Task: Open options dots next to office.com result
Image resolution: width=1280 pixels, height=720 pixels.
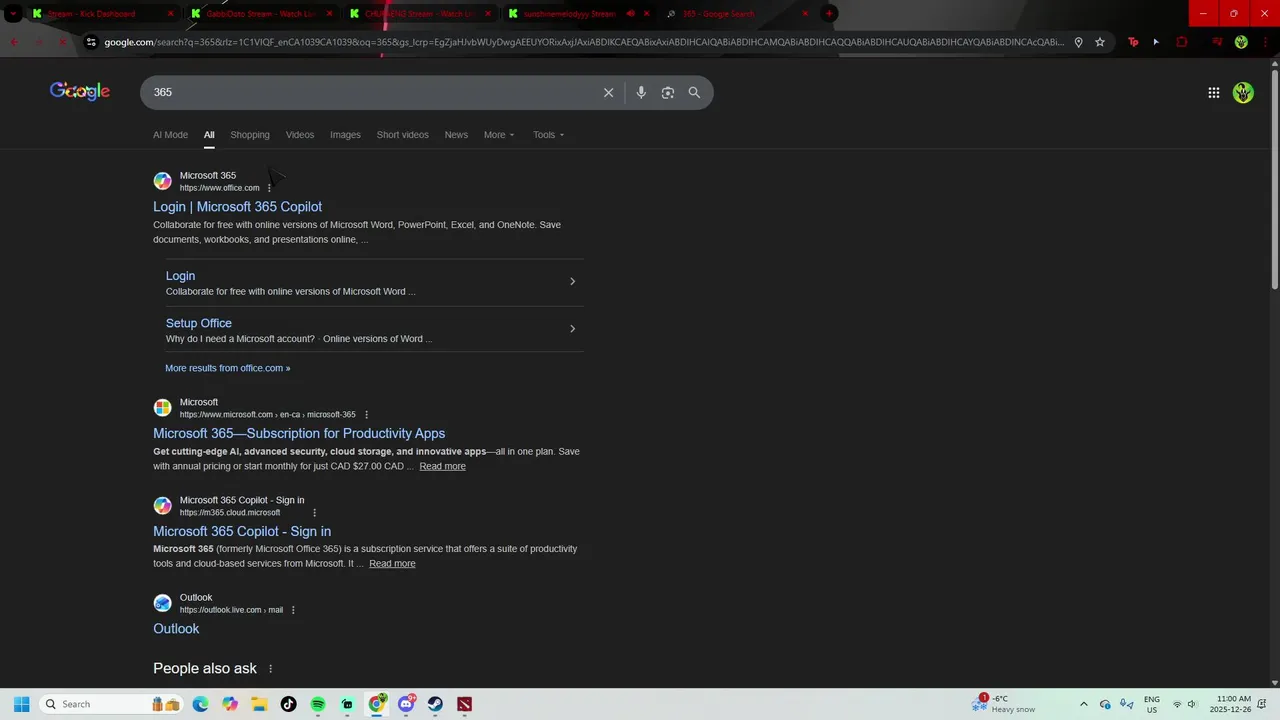Action: (269, 188)
